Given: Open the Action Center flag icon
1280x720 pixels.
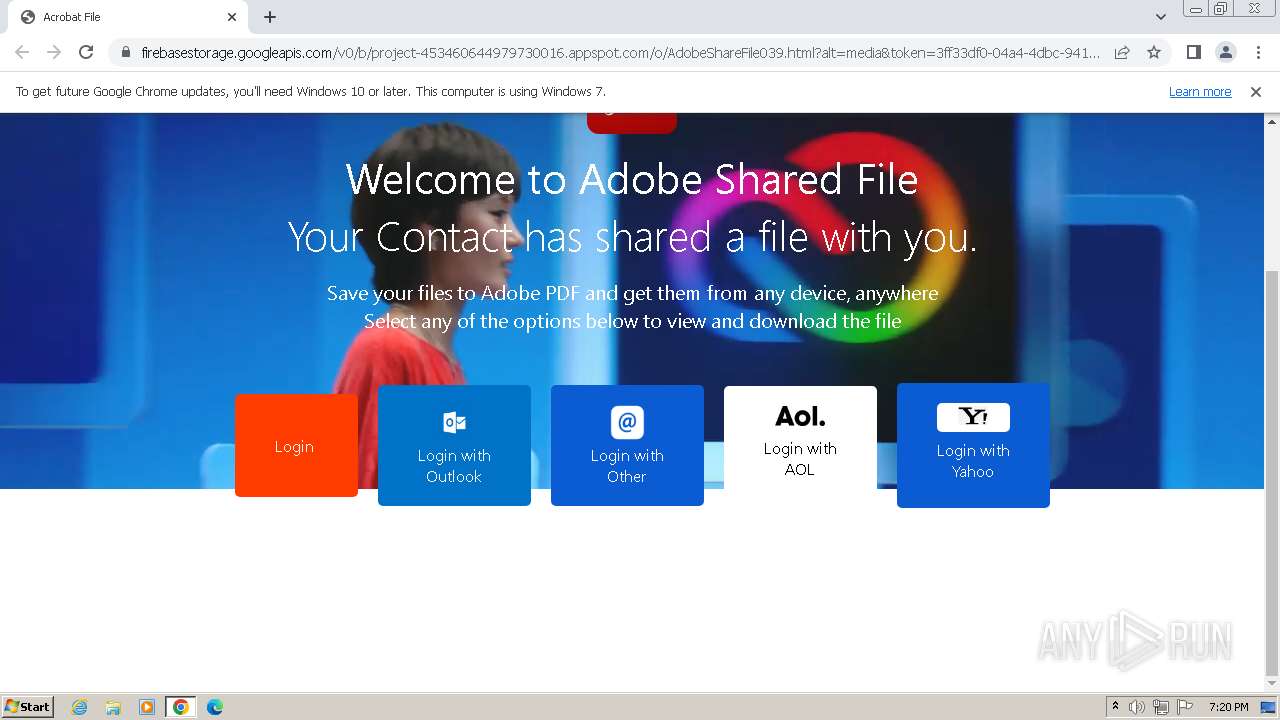Looking at the screenshot, I should point(1185,707).
